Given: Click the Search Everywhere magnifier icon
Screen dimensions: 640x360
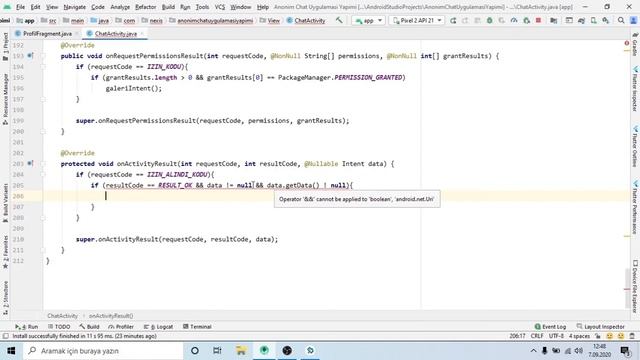Looking at the screenshot, I should coord(621,20).
